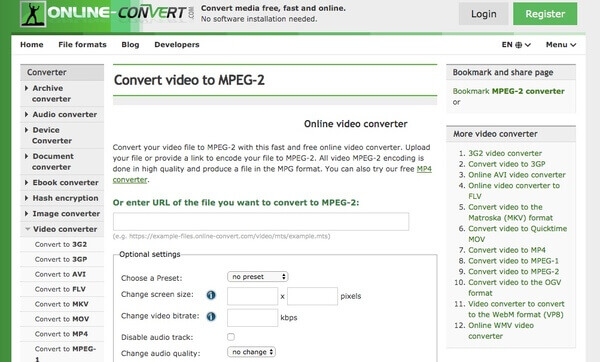Viewport: 600px width, 362px height.
Task: Click the video bitrate kbps field
Action: pyautogui.click(x=253, y=318)
